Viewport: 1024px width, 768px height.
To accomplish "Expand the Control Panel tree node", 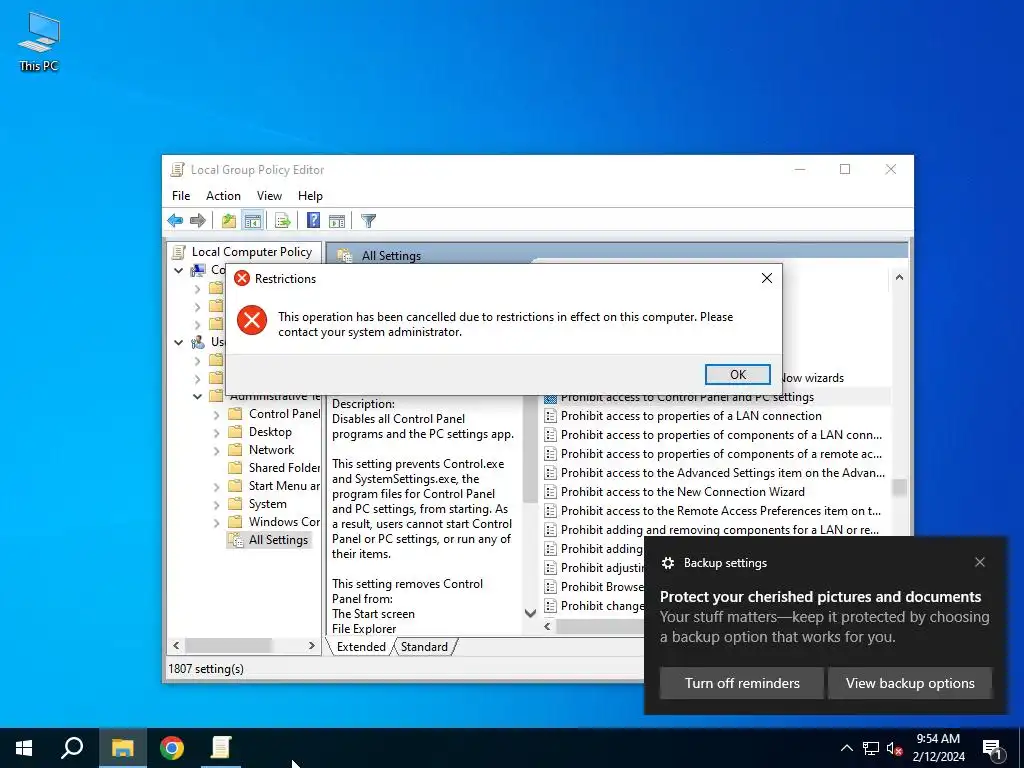I will point(216,414).
